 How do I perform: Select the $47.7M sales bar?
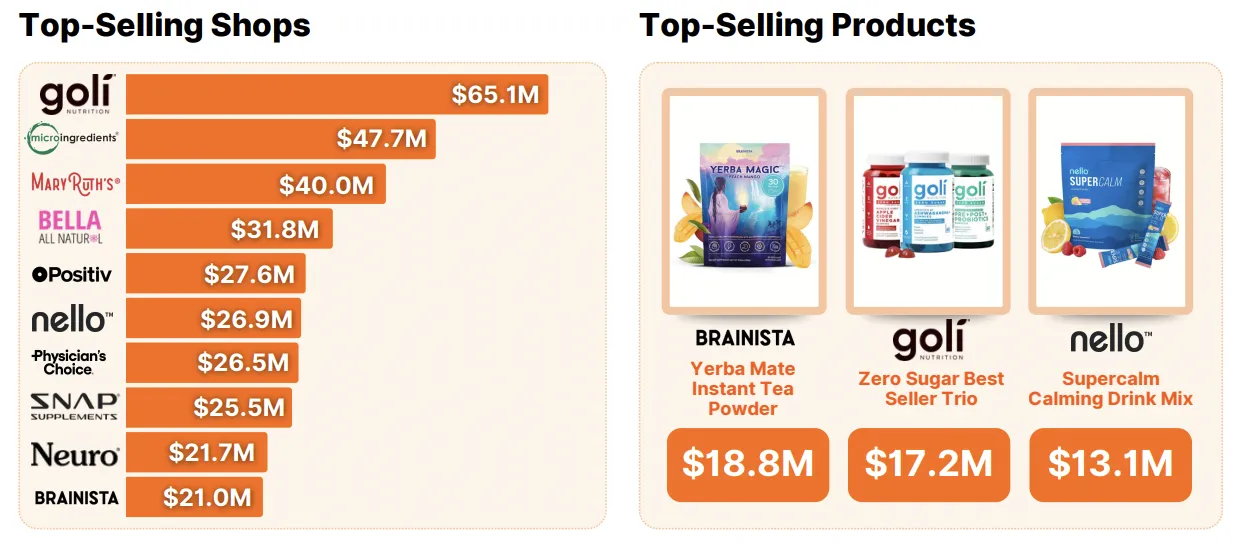pyautogui.click(x=282, y=139)
